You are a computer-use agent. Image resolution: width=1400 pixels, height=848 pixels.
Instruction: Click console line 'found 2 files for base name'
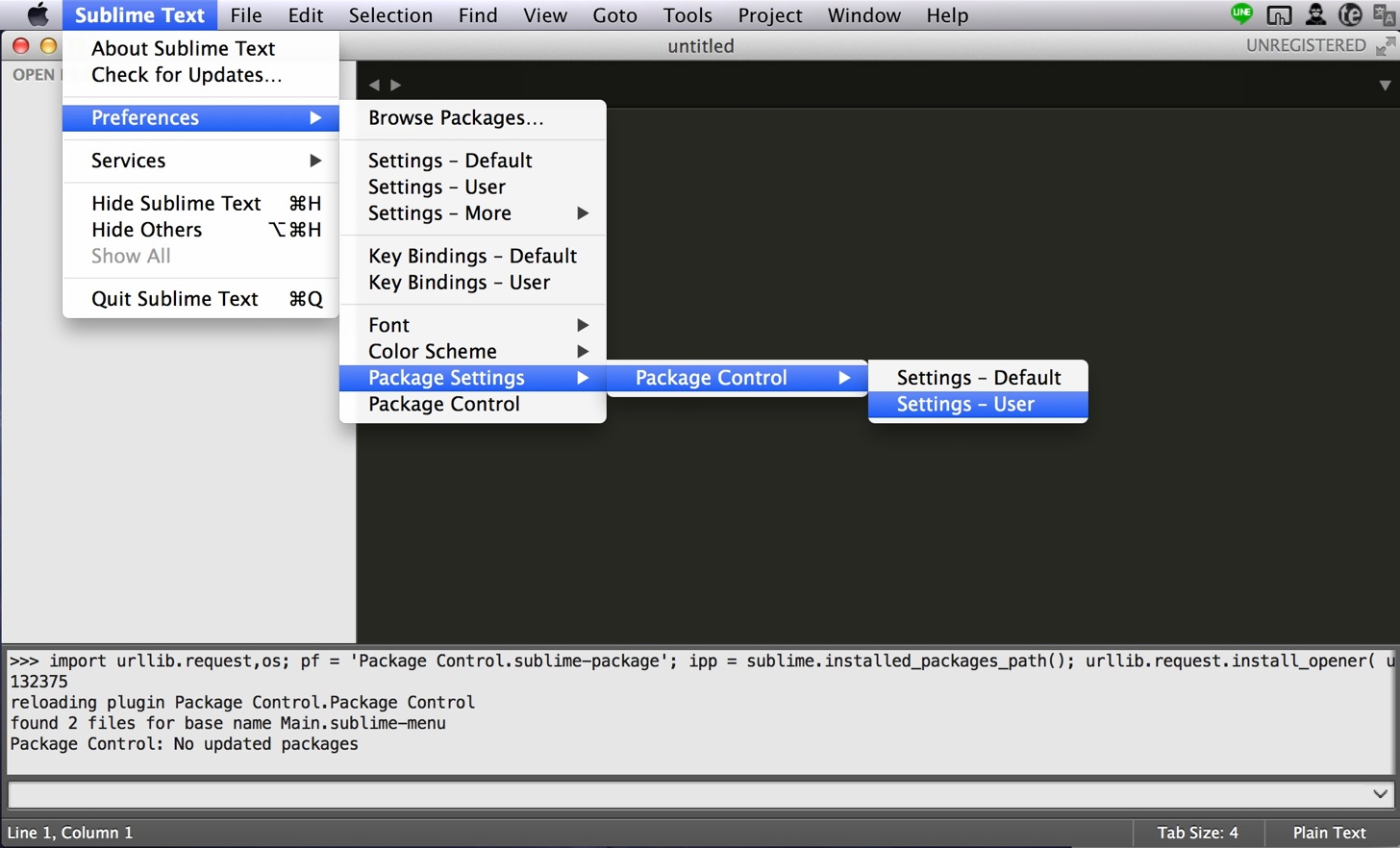228,723
